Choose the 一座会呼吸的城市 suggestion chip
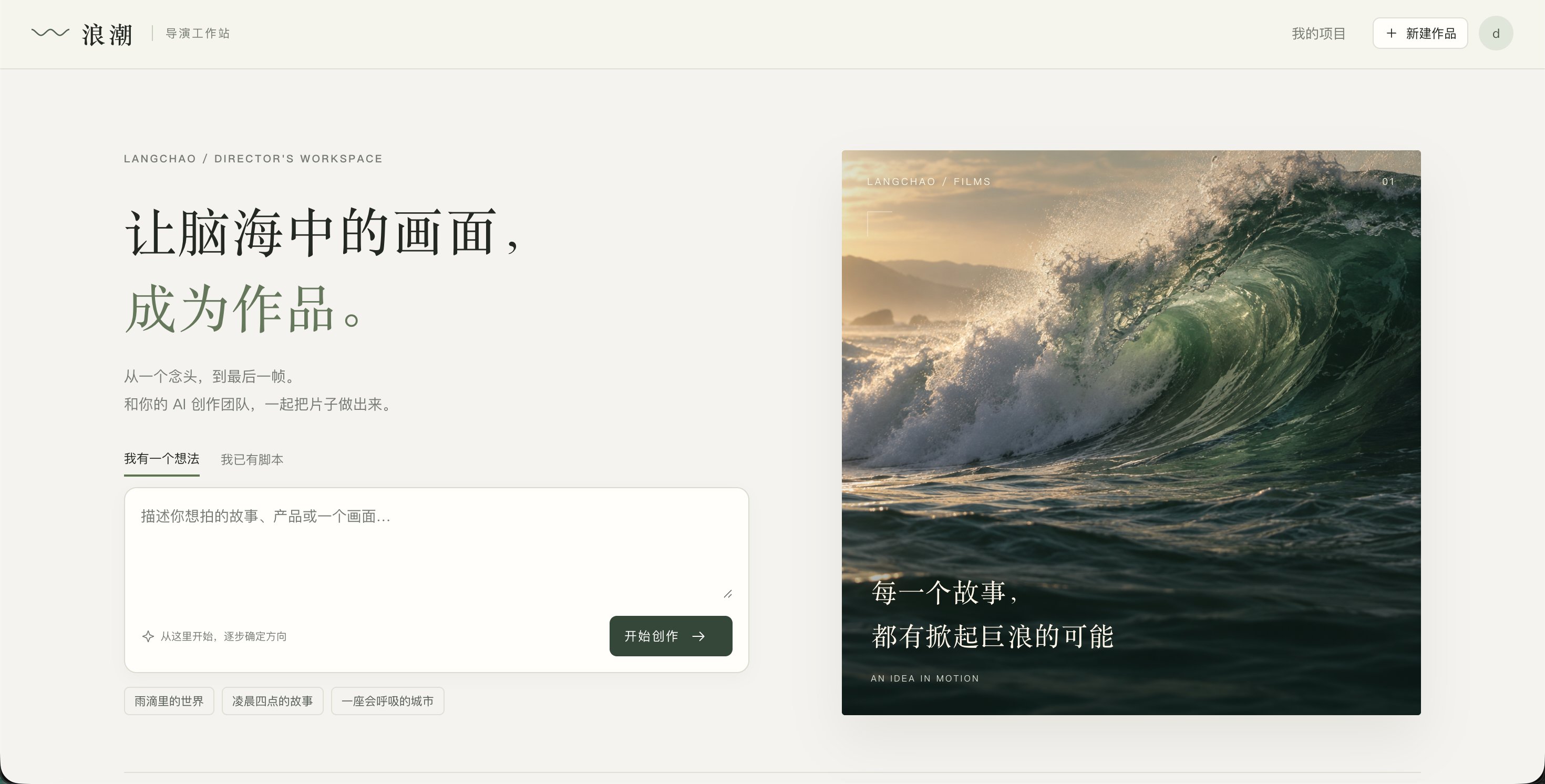Screen dimensions: 1545x784 387,700
